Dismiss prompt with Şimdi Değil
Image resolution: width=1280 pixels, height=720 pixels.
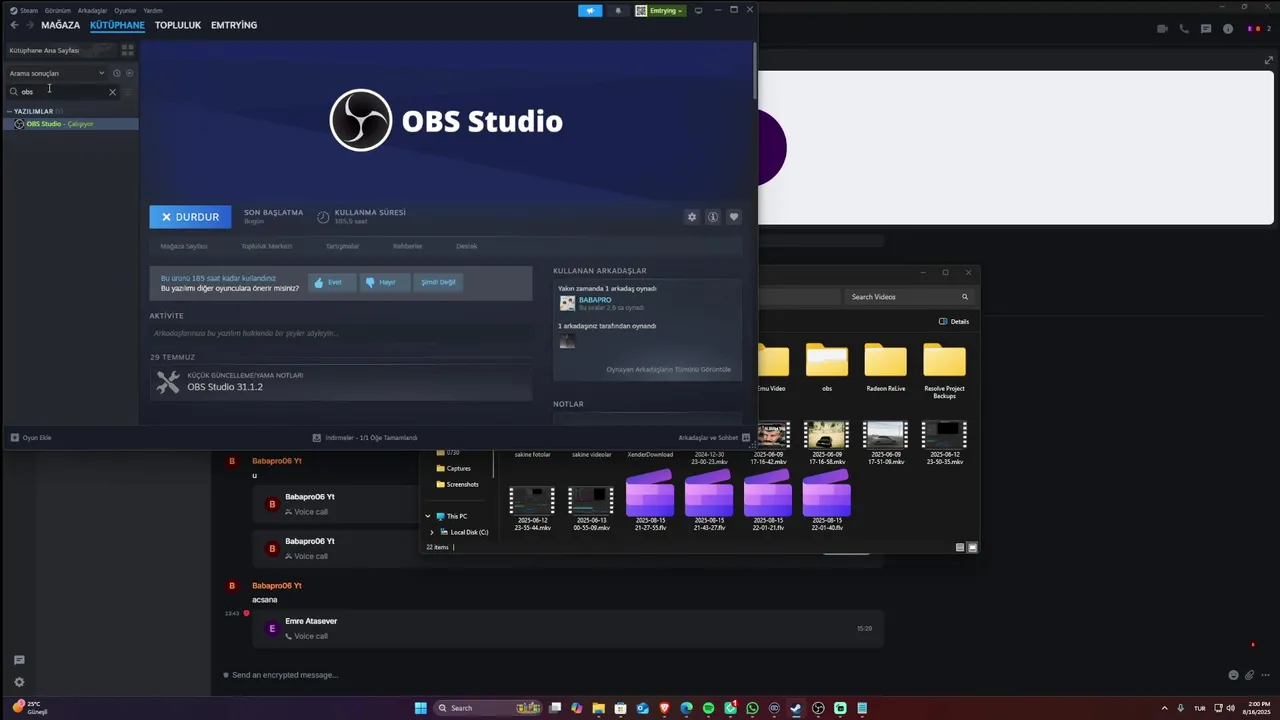pyautogui.click(x=437, y=282)
